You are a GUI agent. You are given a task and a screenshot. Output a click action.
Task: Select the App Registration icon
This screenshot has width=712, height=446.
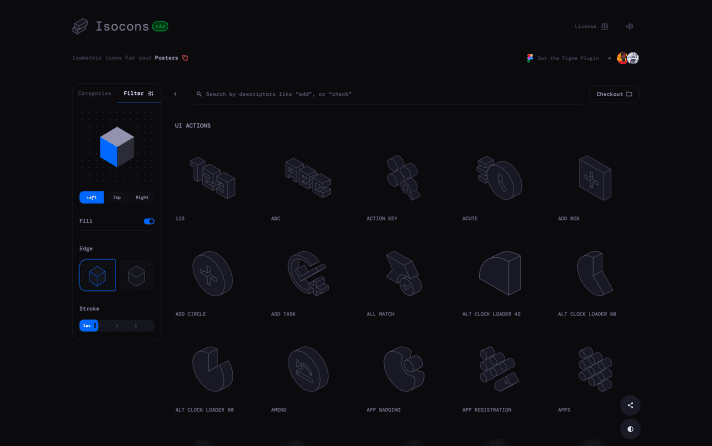(499, 369)
